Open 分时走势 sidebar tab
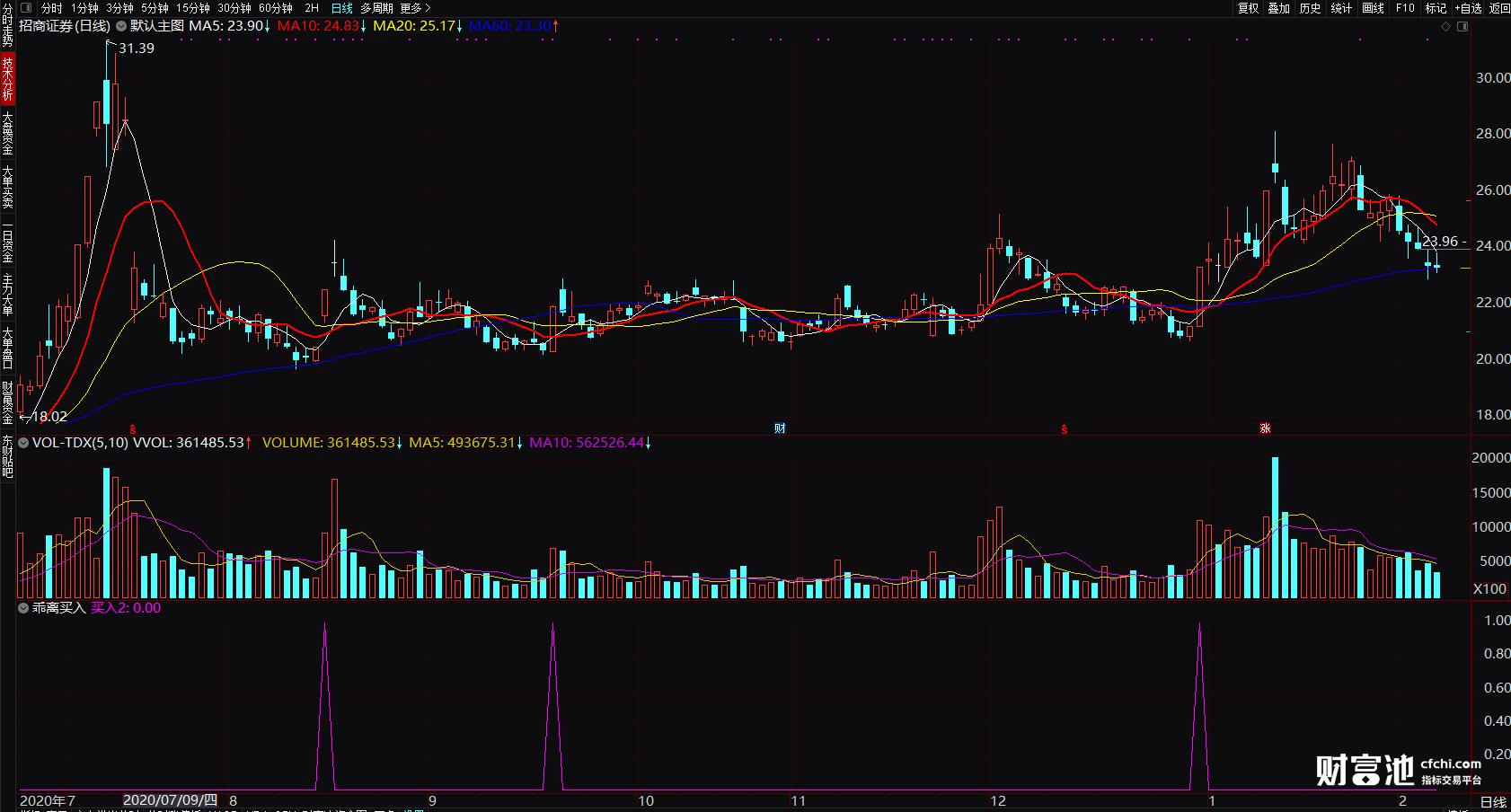The height and width of the screenshot is (812, 1511). (7, 25)
